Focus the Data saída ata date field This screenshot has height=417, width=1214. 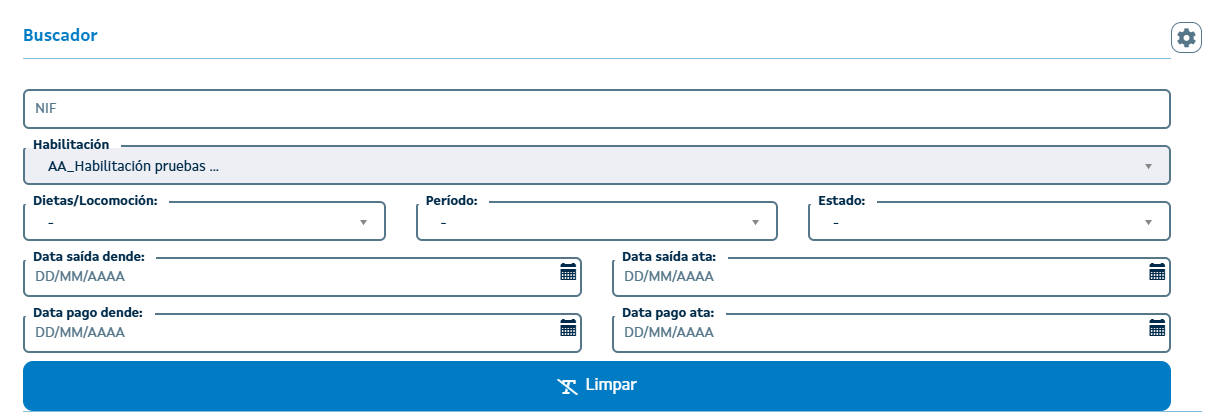tap(880, 277)
